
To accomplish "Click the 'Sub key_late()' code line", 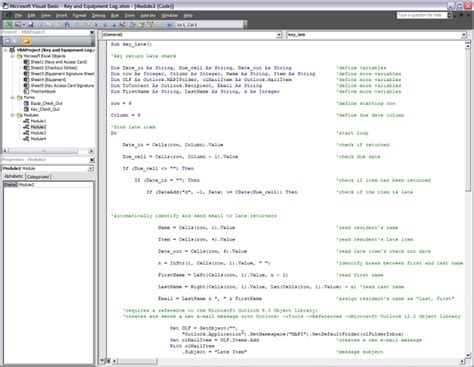I will pyautogui.click(x=131, y=44).
